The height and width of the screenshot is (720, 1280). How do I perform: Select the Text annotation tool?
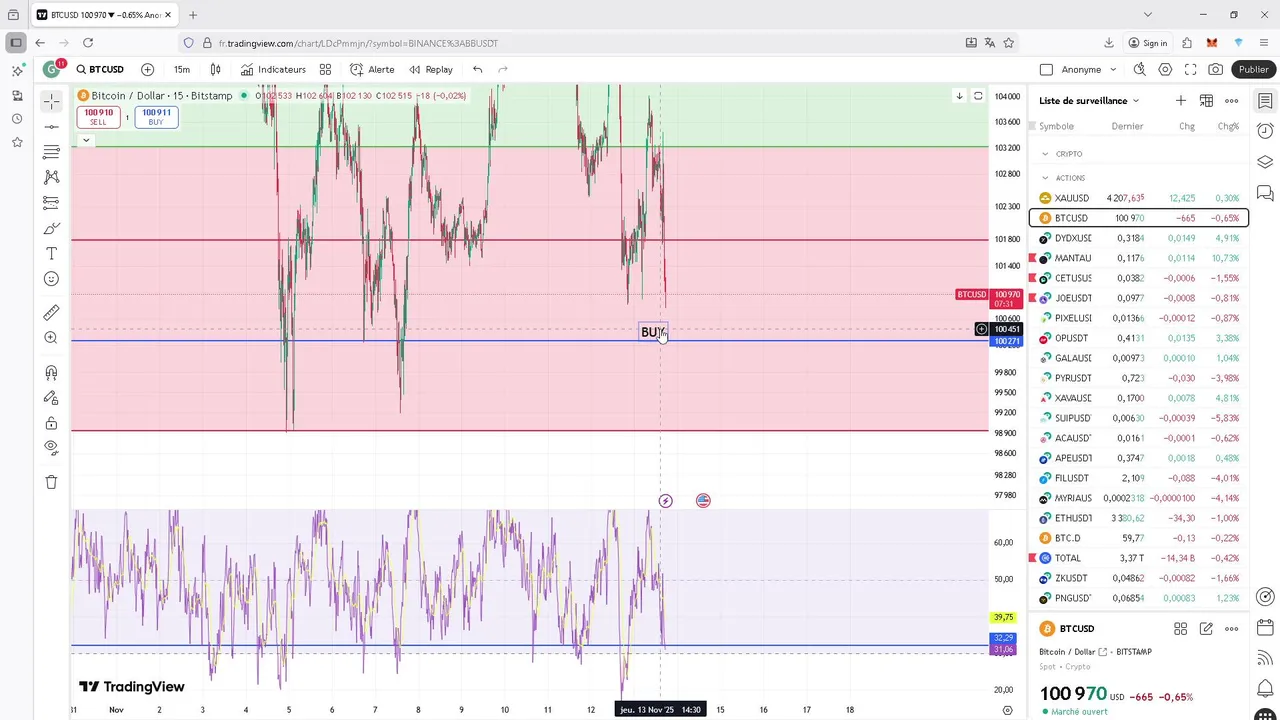point(51,254)
